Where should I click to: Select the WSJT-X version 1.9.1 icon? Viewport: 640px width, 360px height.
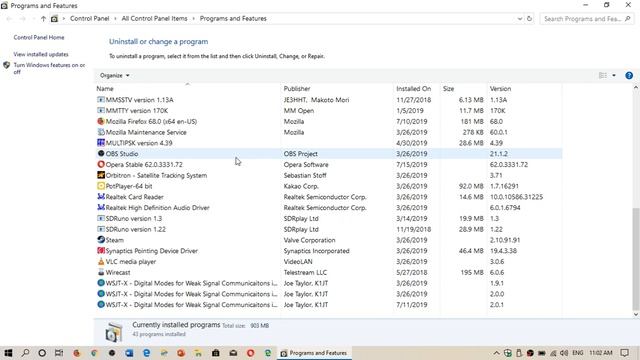click(x=101, y=283)
